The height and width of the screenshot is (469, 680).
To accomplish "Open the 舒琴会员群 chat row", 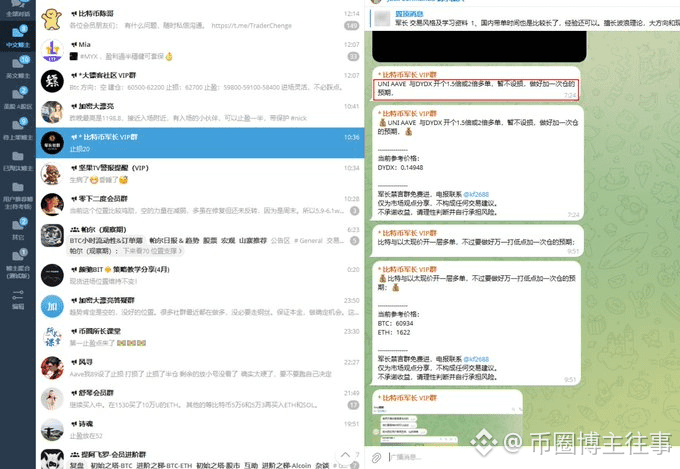I will 200,399.
